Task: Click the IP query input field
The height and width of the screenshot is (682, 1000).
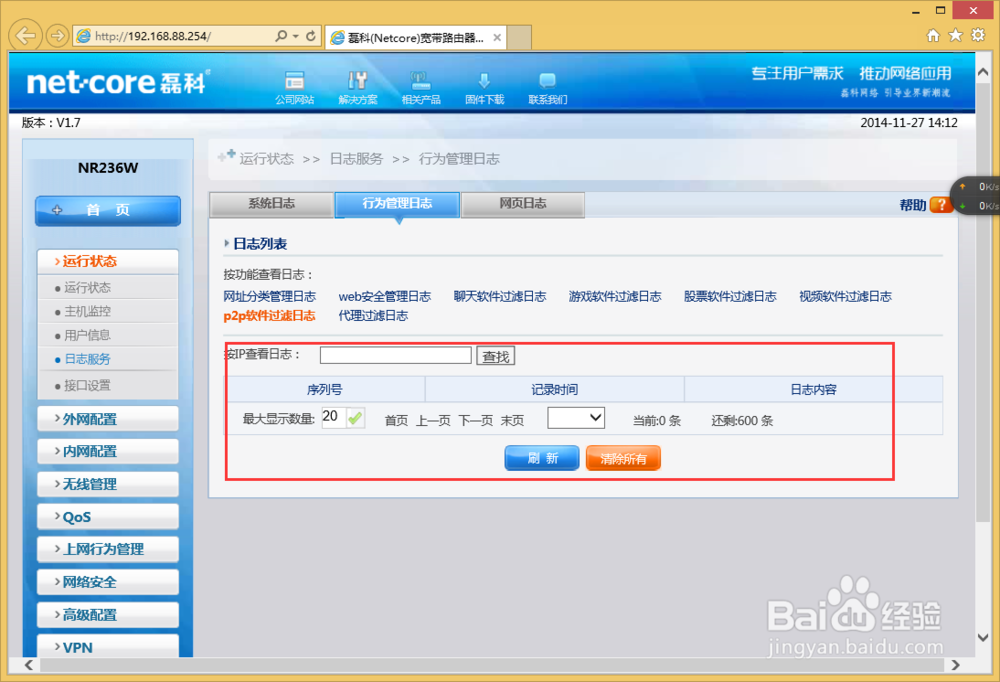Action: 394,355
